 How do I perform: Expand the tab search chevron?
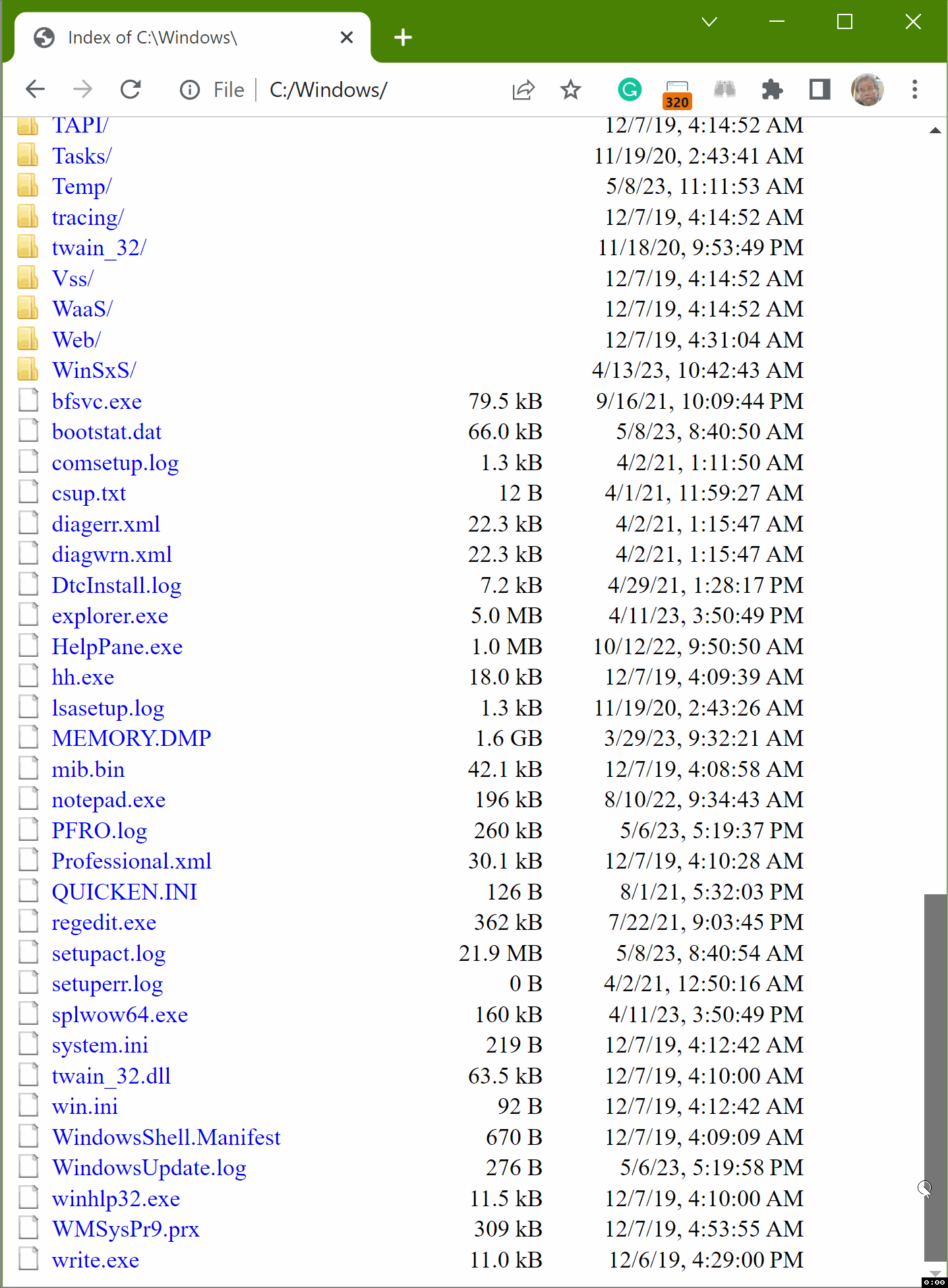coord(709,22)
